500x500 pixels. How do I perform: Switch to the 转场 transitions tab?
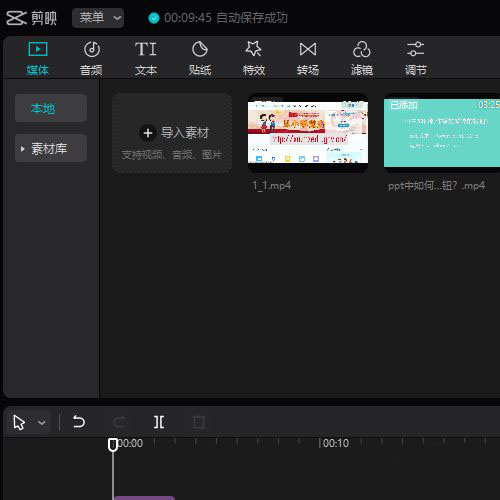coord(308,58)
